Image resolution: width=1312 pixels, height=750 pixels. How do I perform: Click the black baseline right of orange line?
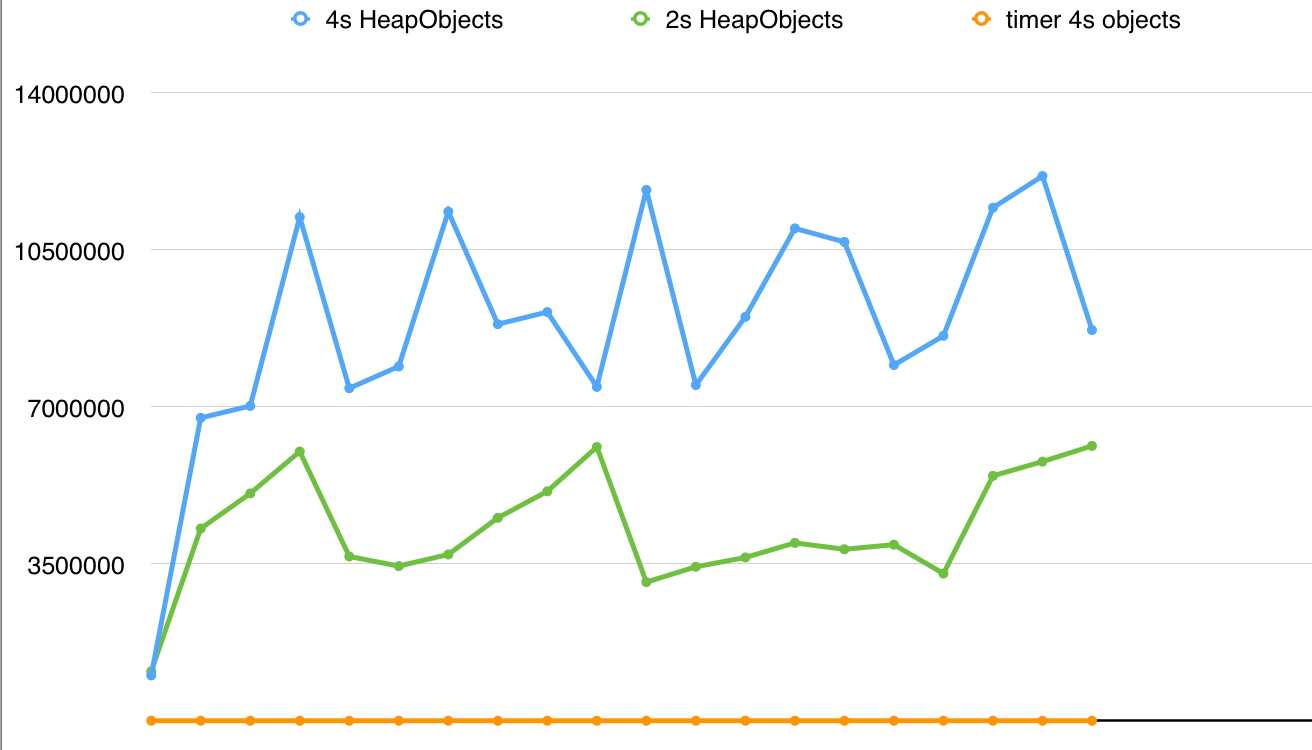pos(1200,720)
